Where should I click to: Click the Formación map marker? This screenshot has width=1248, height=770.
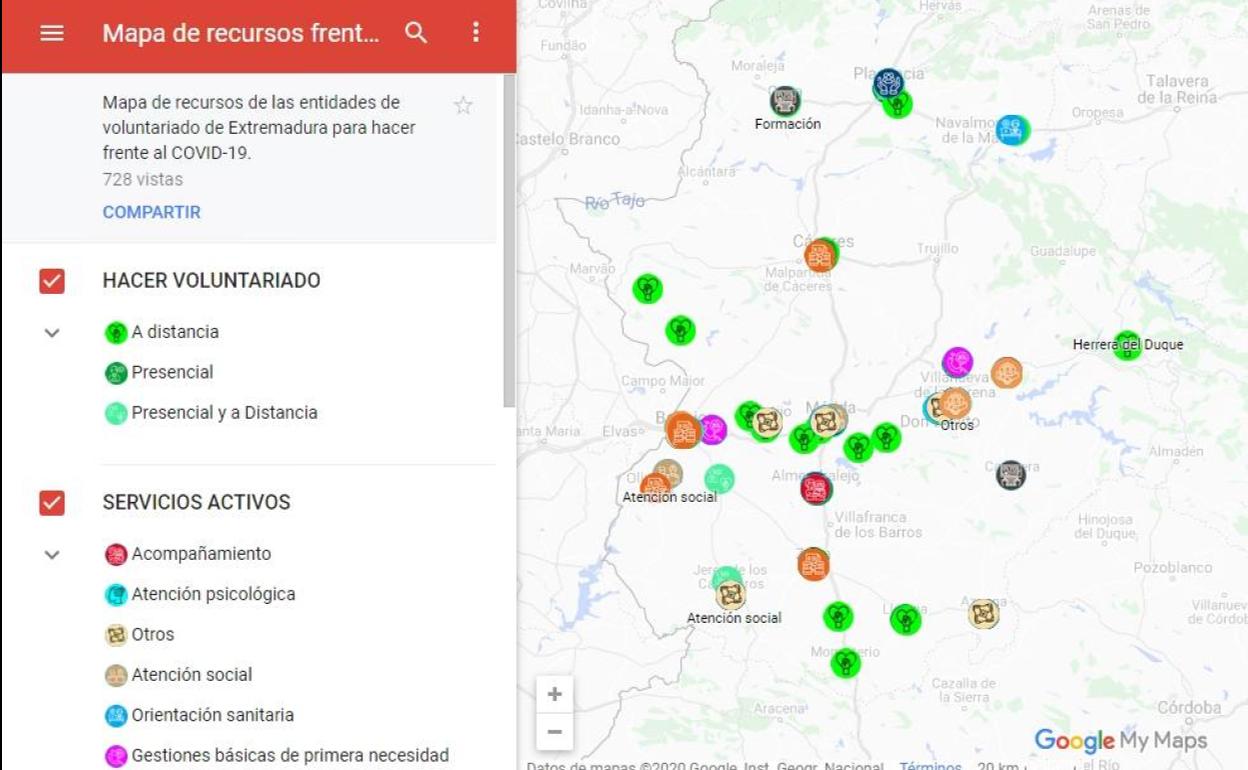(x=785, y=100)
